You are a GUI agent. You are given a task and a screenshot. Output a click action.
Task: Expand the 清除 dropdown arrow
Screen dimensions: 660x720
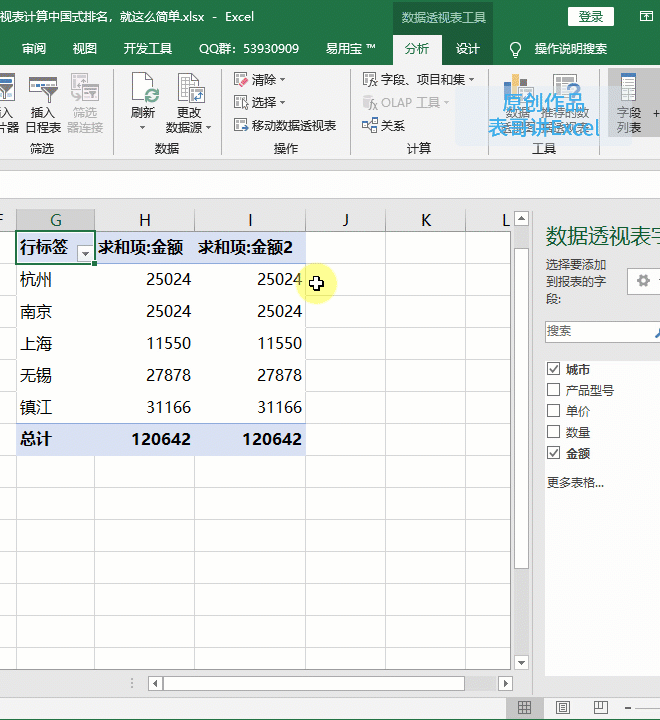(282, 79)
